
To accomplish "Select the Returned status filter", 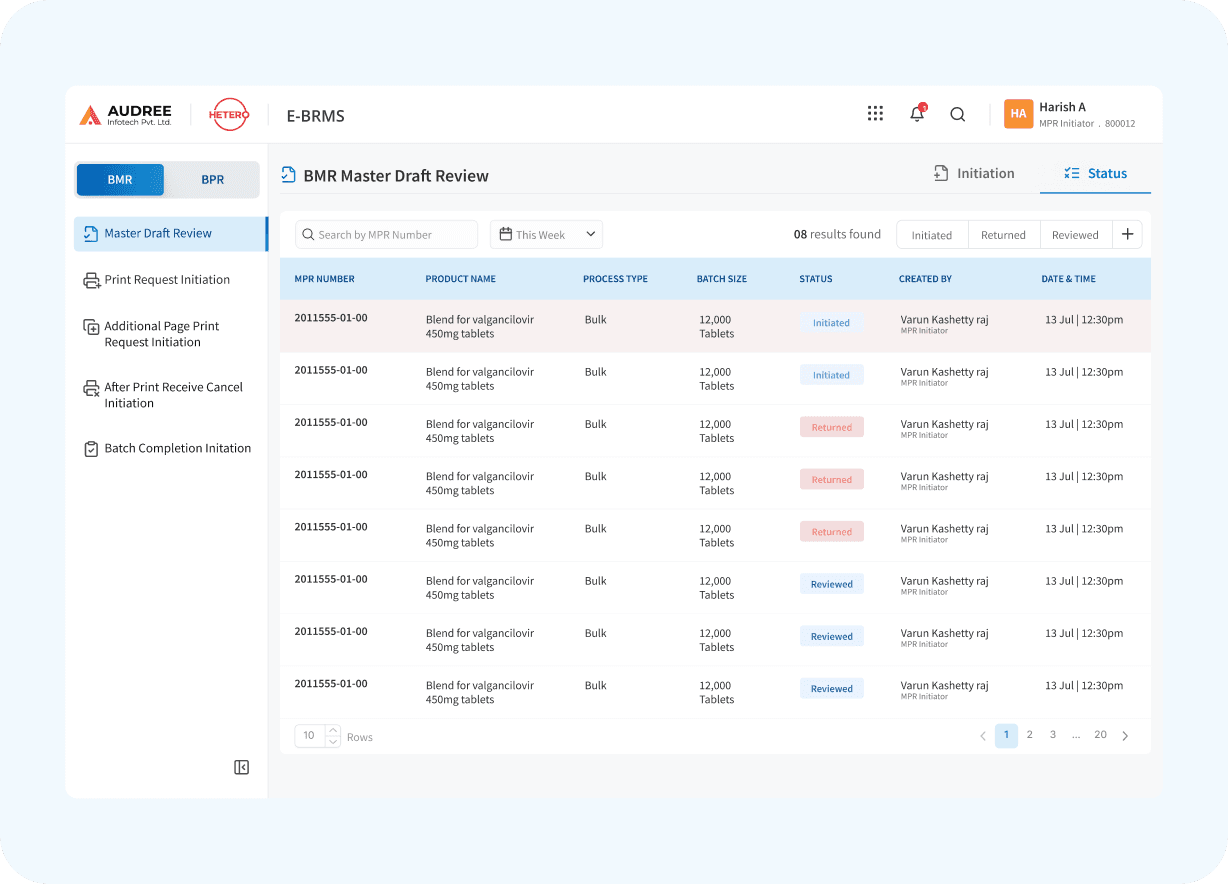I will pyautogui.click(x=1003, y=234).
